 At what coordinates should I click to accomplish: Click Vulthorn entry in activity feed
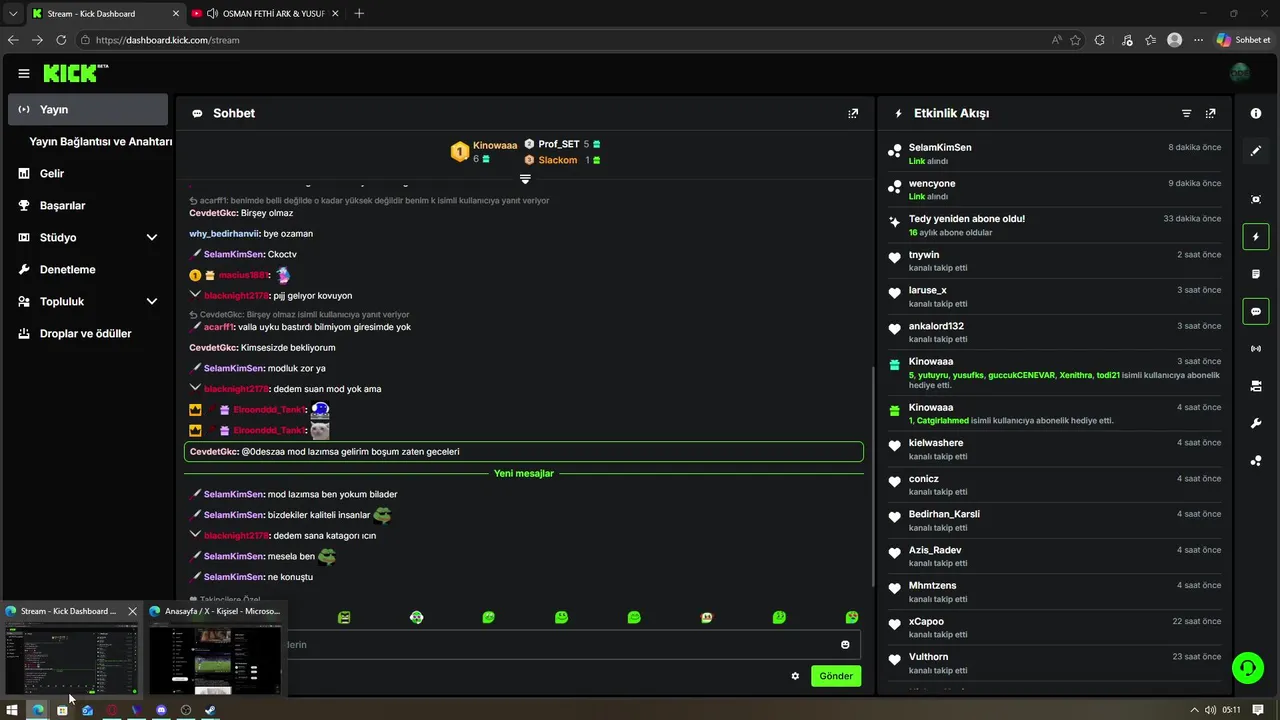1054,663
